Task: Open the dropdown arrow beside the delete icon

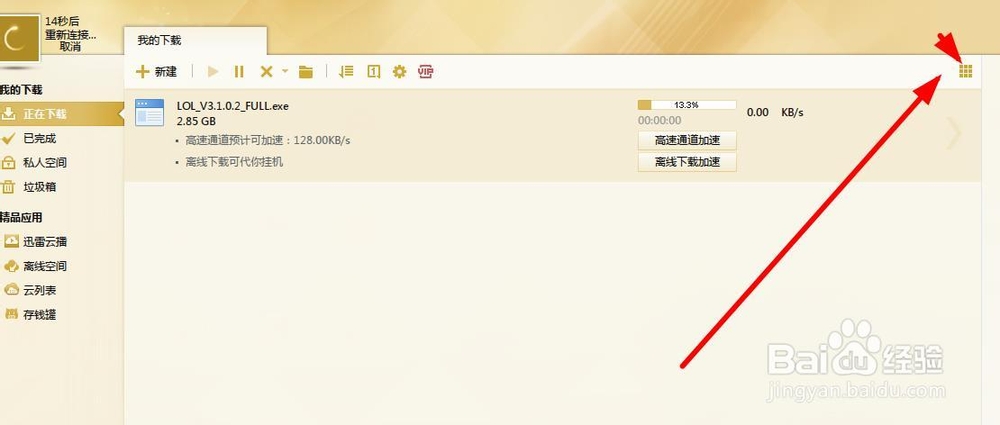Action: tap(285, 71)
